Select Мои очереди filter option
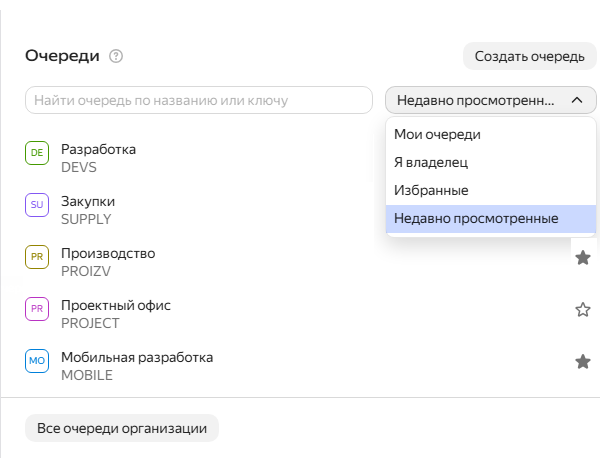 coord(491,135)
